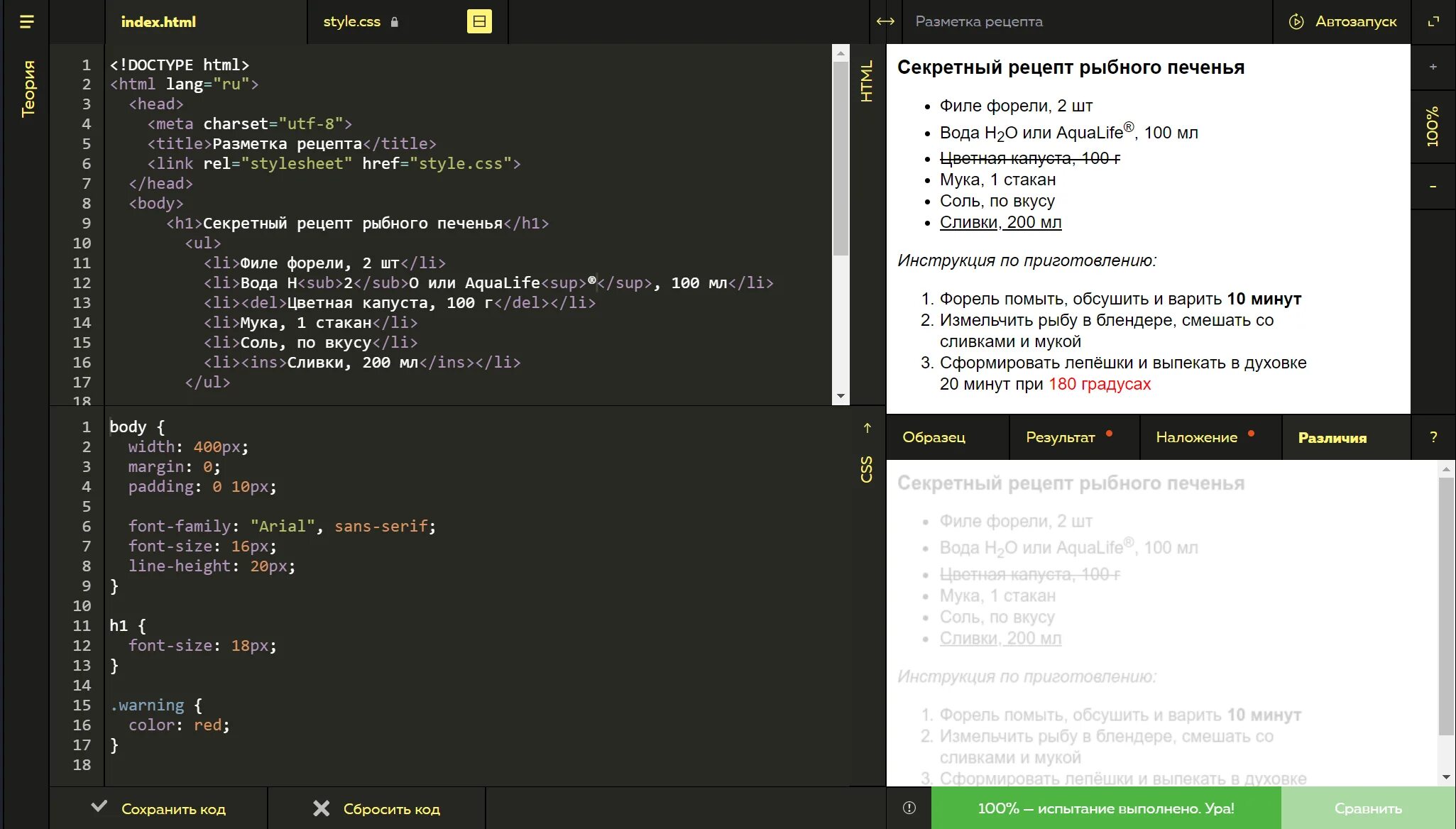Open the Теория side panel
The width and height of the screenshot is (1456, 829).
pos(28,89)
